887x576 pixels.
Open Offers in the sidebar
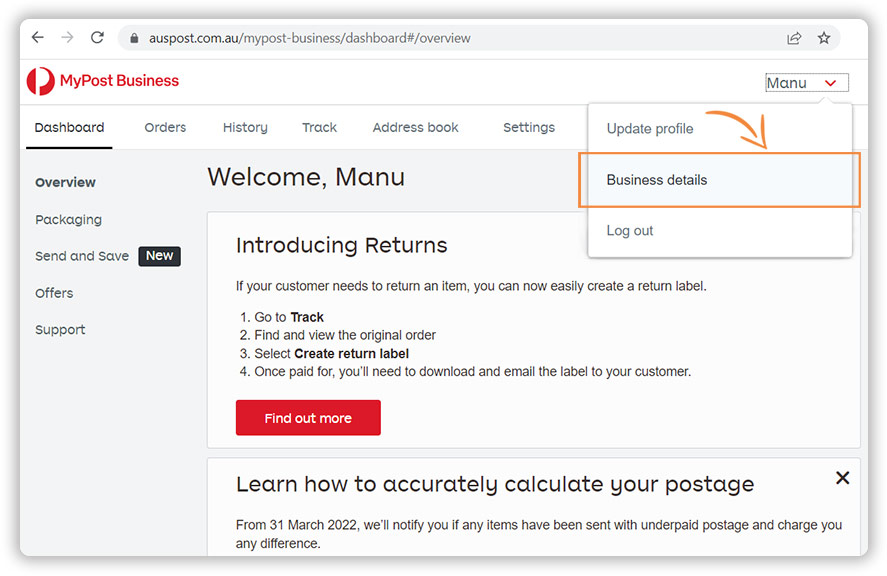pyautogui.click(x=54, y=293)
